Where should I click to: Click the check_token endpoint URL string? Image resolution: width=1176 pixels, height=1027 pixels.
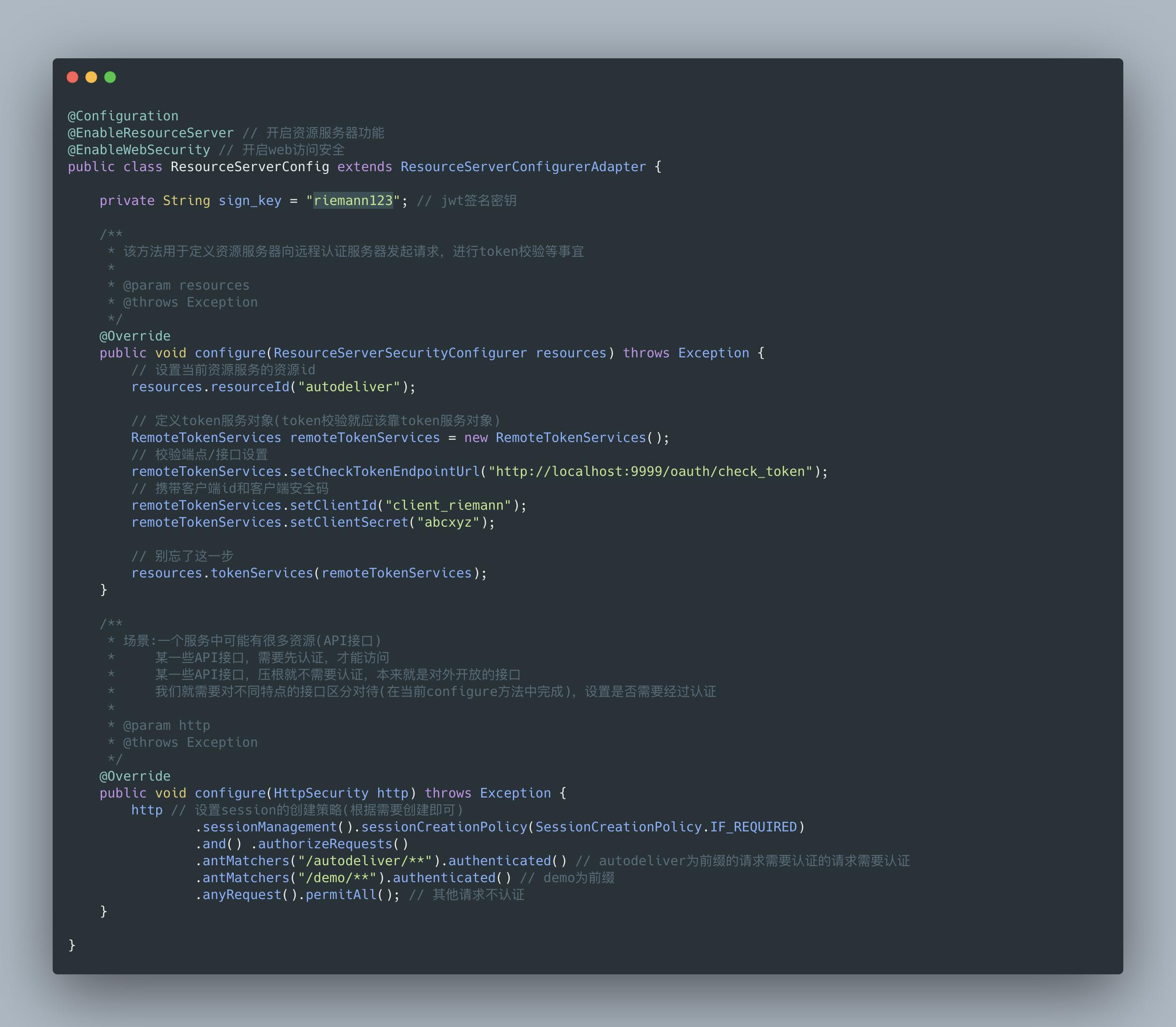650,472
